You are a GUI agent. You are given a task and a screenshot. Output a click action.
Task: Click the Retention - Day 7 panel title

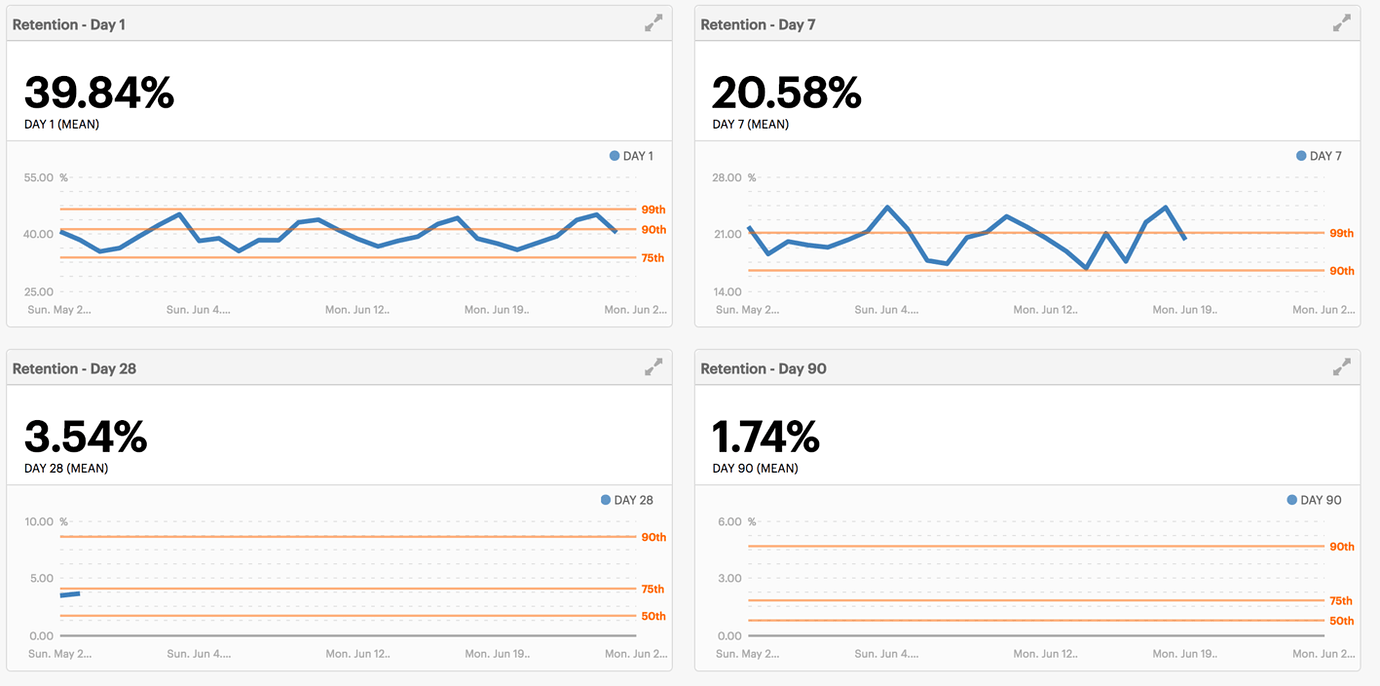point(758,24)
